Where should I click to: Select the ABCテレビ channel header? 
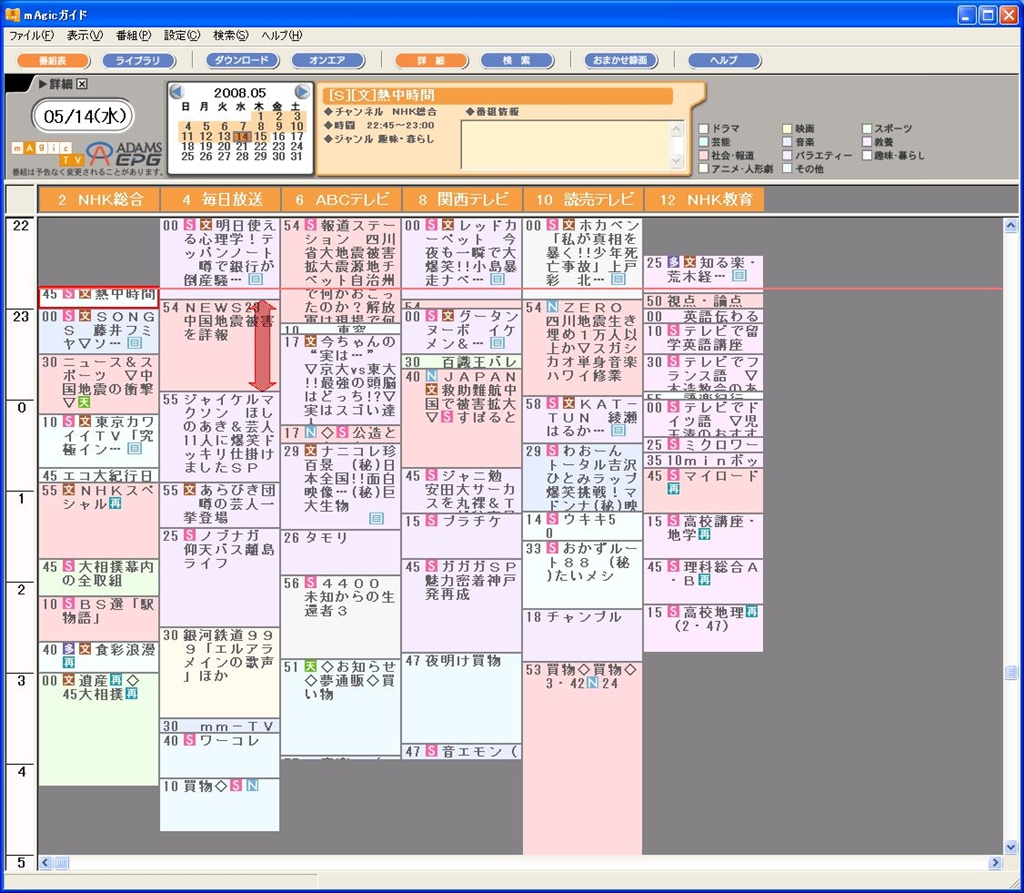341,199
